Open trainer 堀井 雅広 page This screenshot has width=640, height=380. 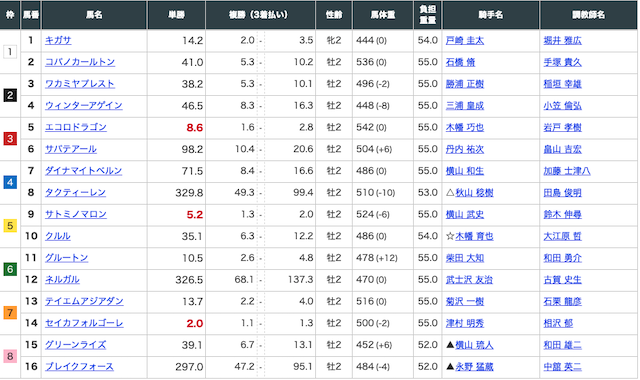point(562,40)
